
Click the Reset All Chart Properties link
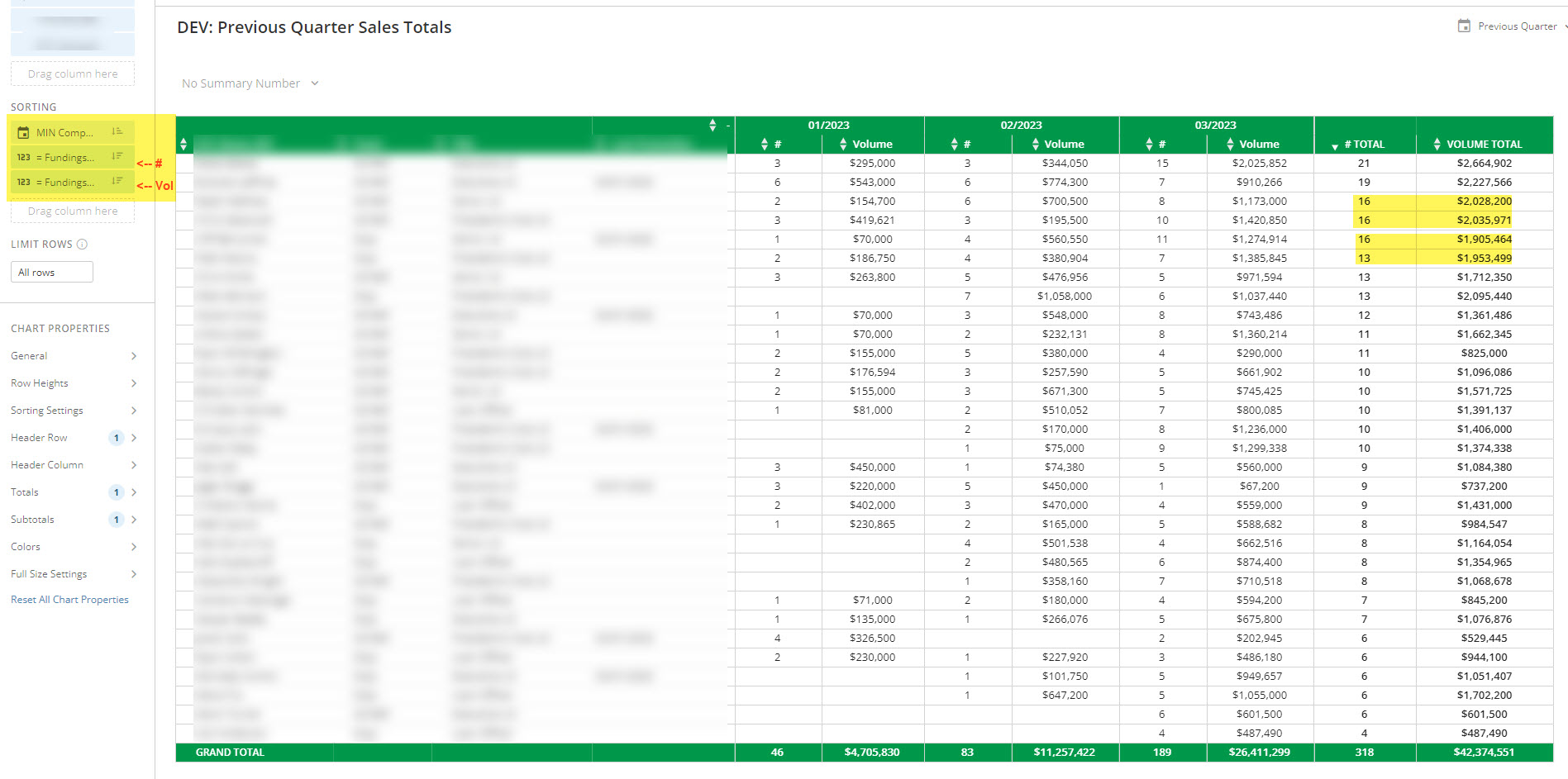click(70, 599)
